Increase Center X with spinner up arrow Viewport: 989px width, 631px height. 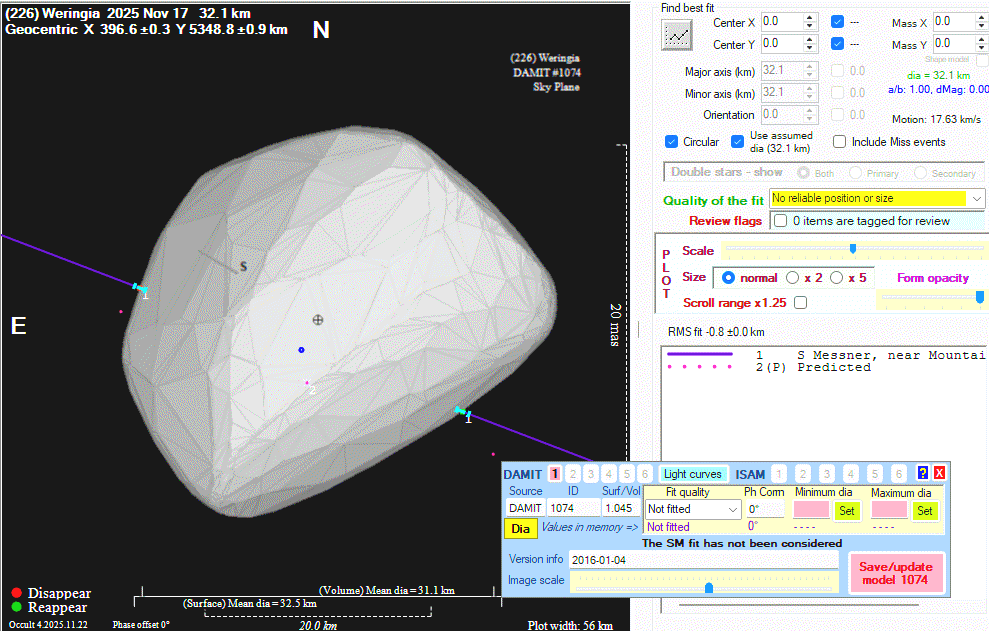point(810,17)
